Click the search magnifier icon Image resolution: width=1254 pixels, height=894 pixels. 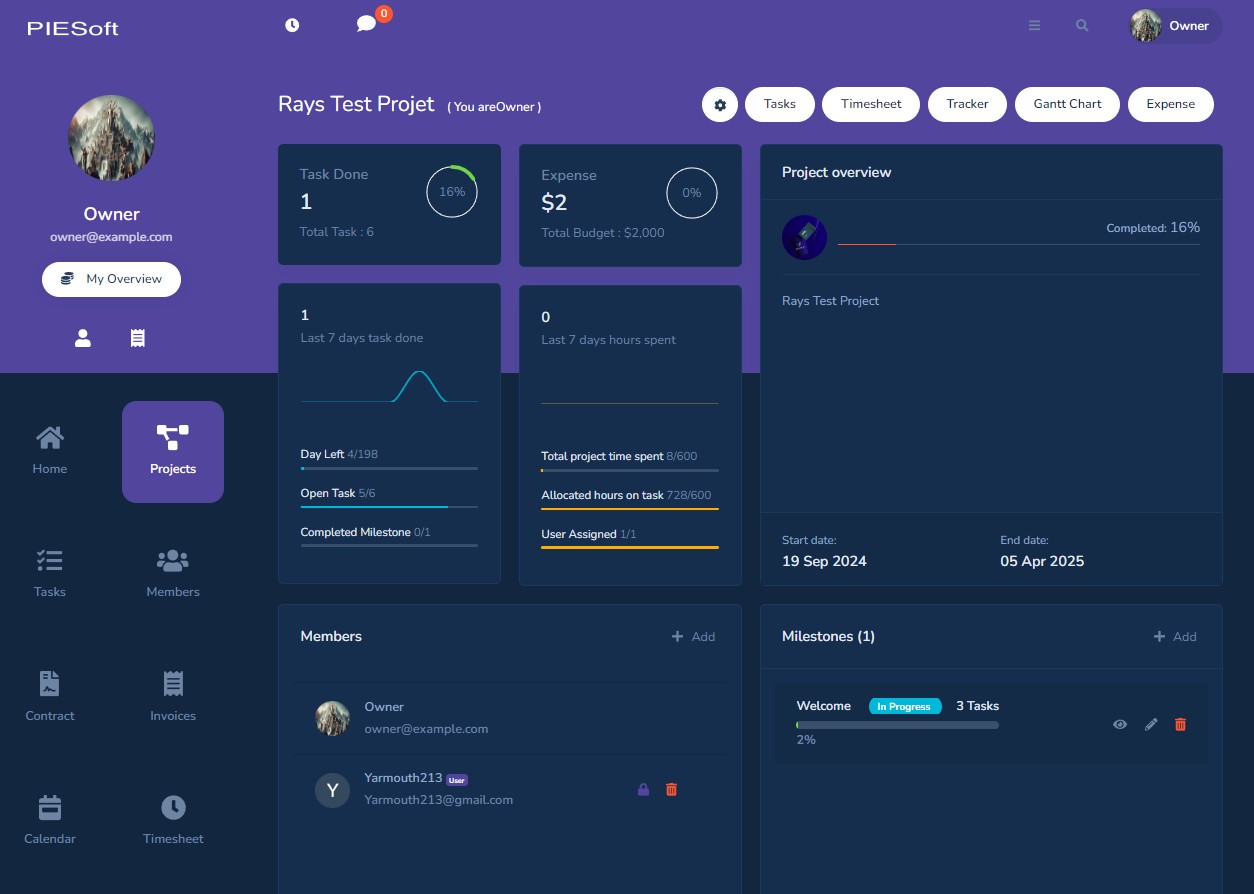coord(1082,26)
